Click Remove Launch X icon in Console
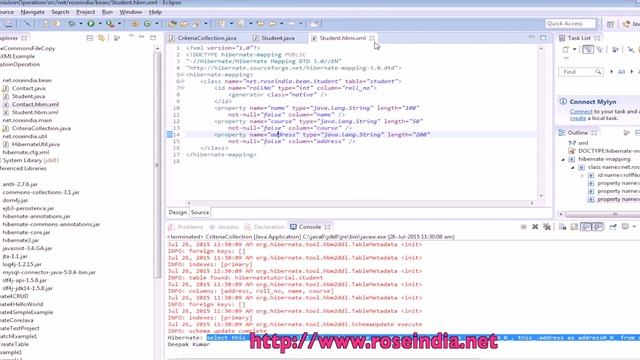This screenshot has width=640, height=360. pyautogui.click(x=535, y=227)
